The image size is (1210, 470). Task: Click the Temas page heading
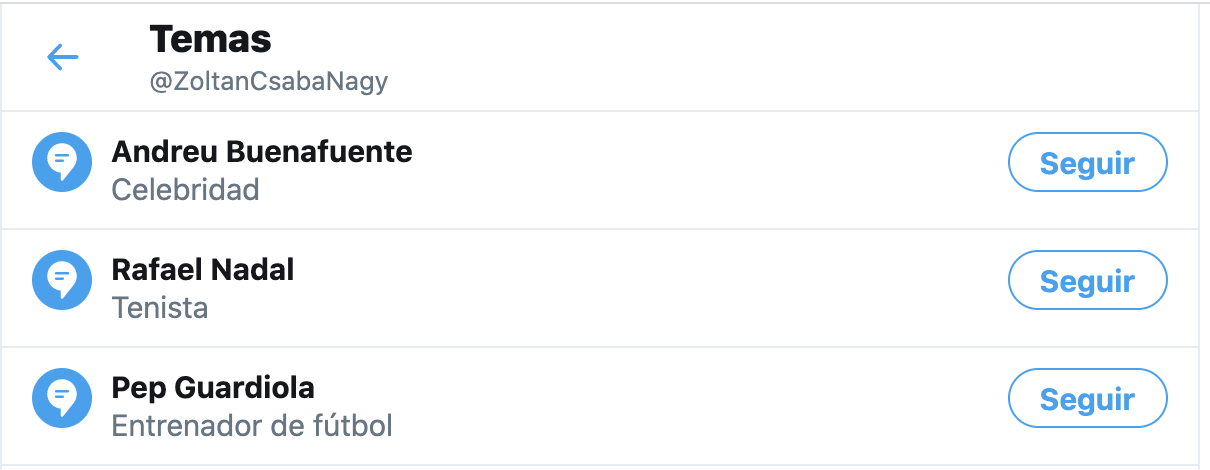coord(210,40)
